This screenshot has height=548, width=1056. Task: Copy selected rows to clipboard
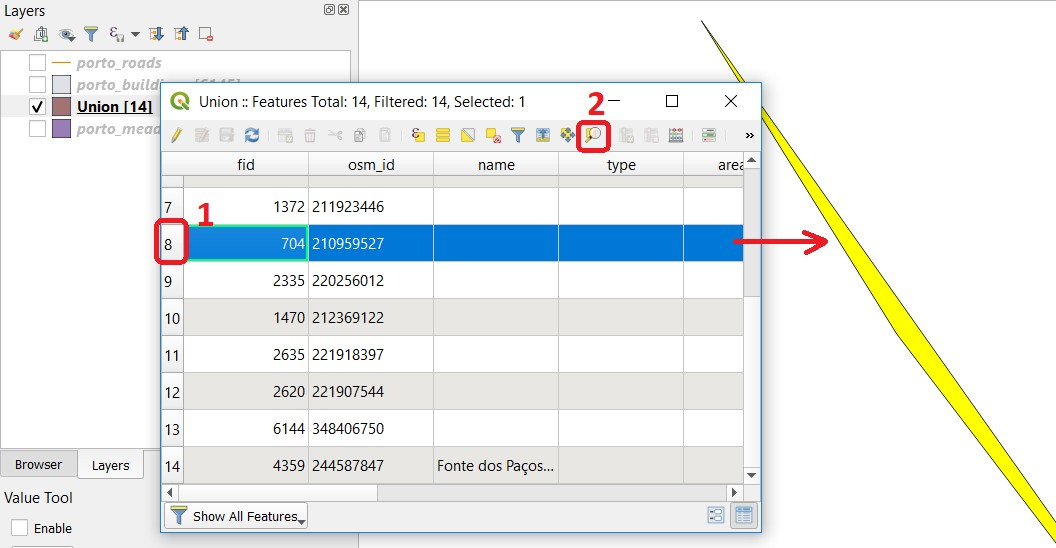click(x=360, y=135)
